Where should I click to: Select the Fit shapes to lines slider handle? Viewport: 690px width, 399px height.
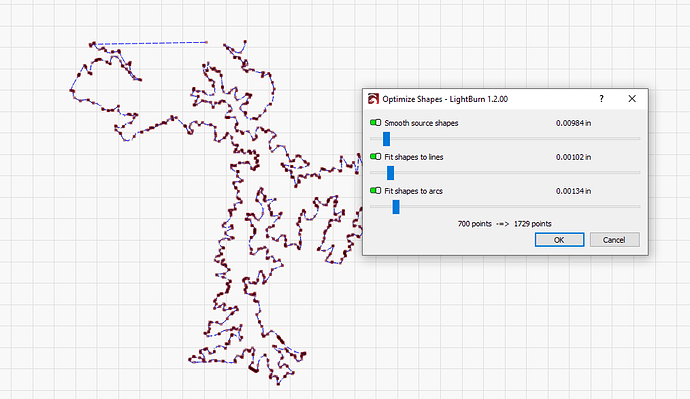coord(390,173)
